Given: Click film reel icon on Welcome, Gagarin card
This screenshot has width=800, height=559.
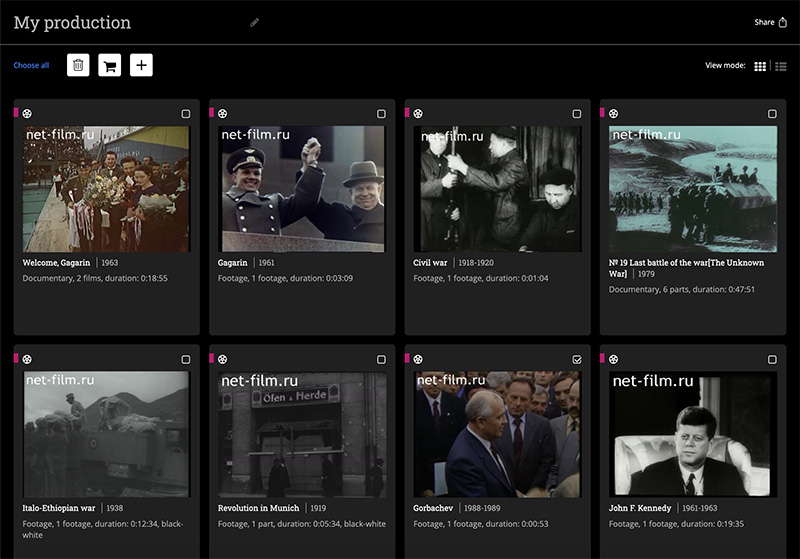Looking at the screenshot, I should click(x=27, y=113).
